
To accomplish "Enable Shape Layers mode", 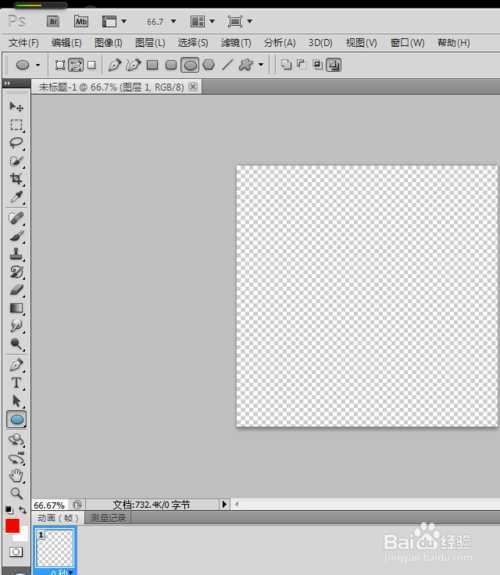I will [60, 65].
